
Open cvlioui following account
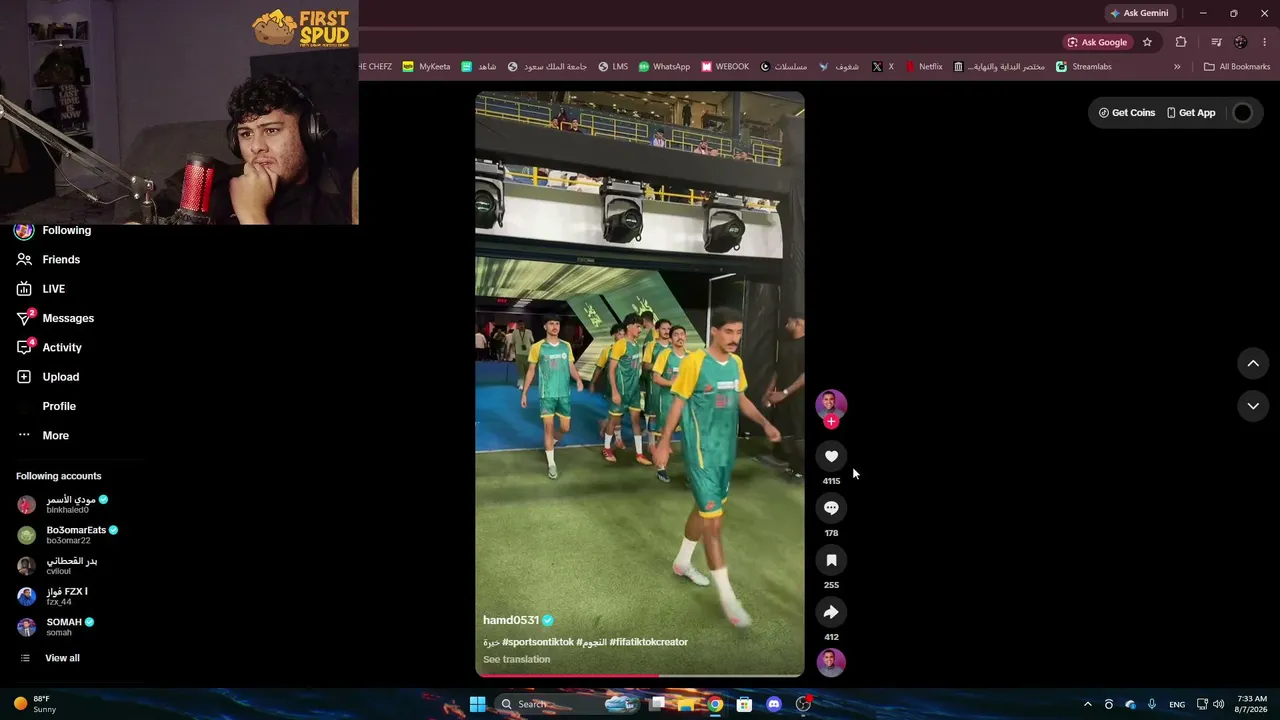(58, 565)
